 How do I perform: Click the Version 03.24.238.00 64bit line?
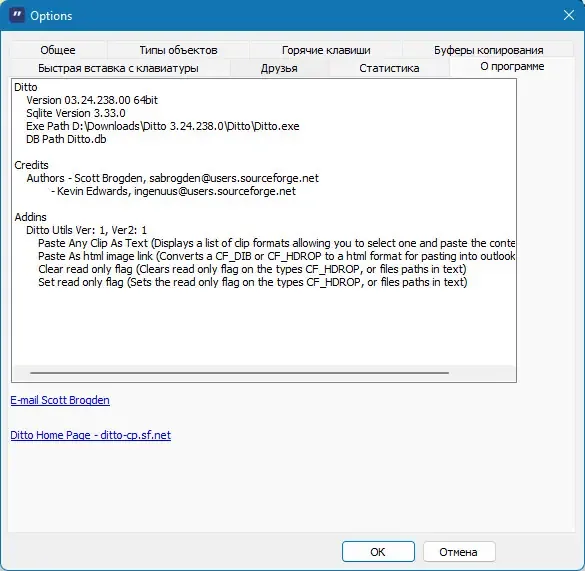pyautogui.click(x=92, y=100)
